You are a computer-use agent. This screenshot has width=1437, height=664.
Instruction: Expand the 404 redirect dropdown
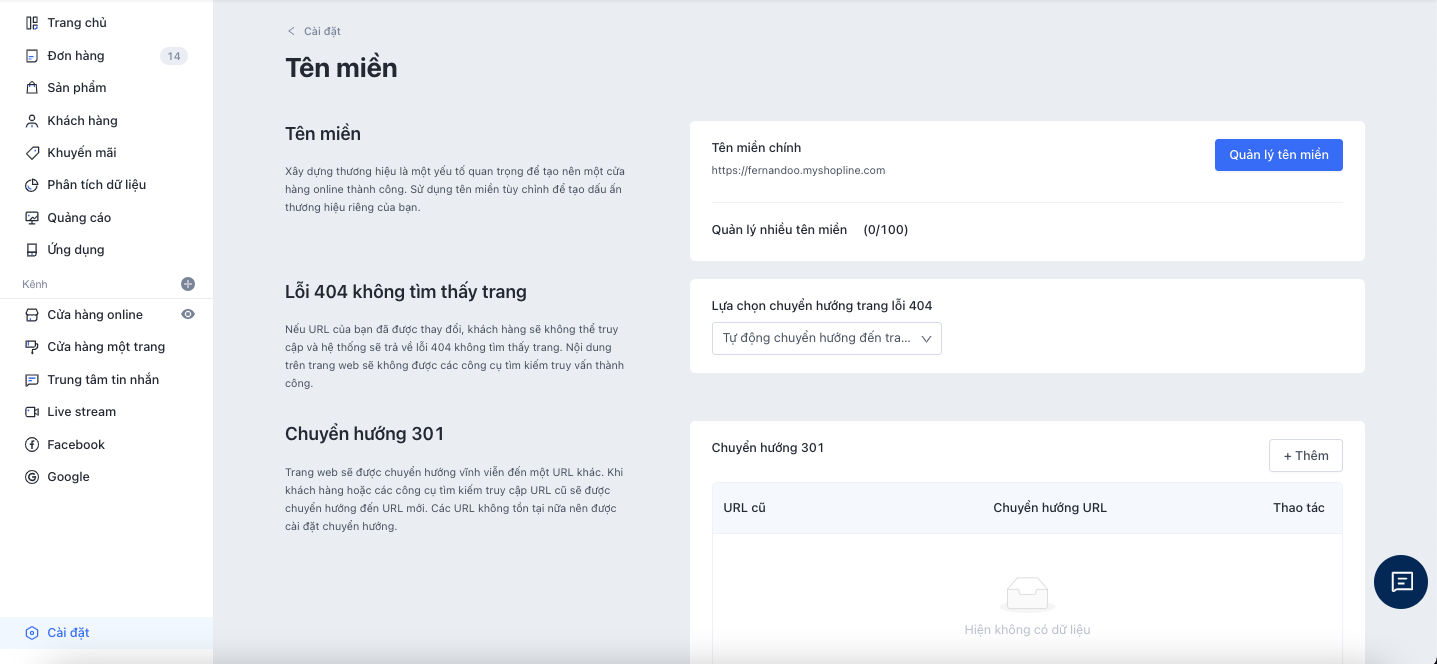[x=826, y=338]
